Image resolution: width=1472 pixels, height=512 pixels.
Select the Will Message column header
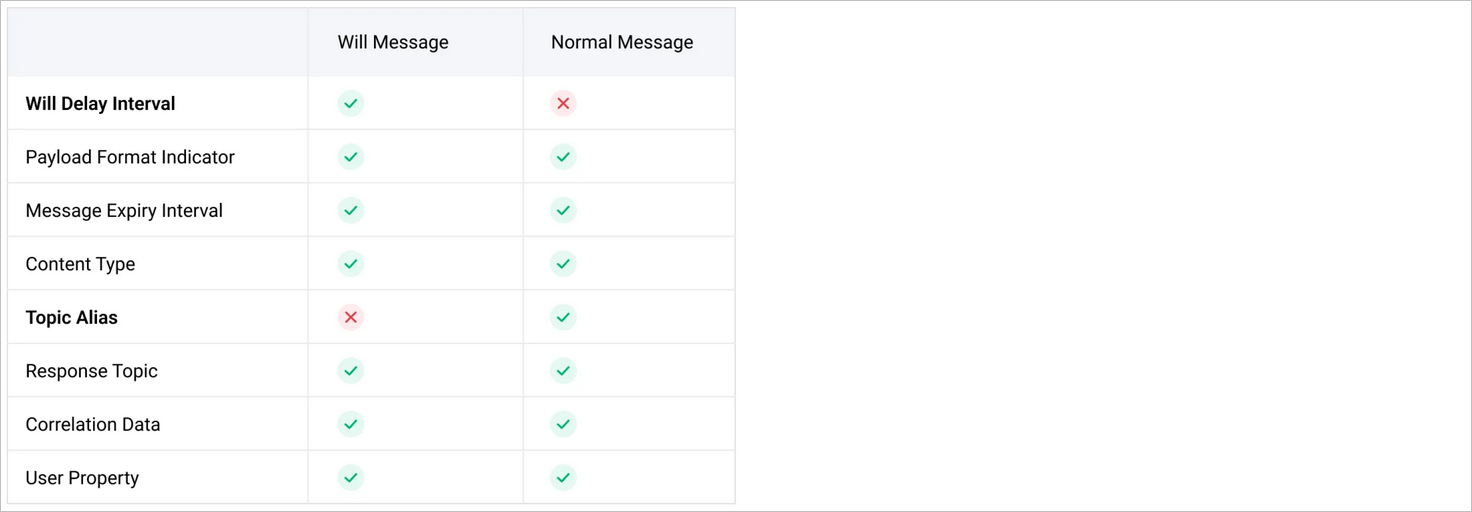click(x=393, y=42)
